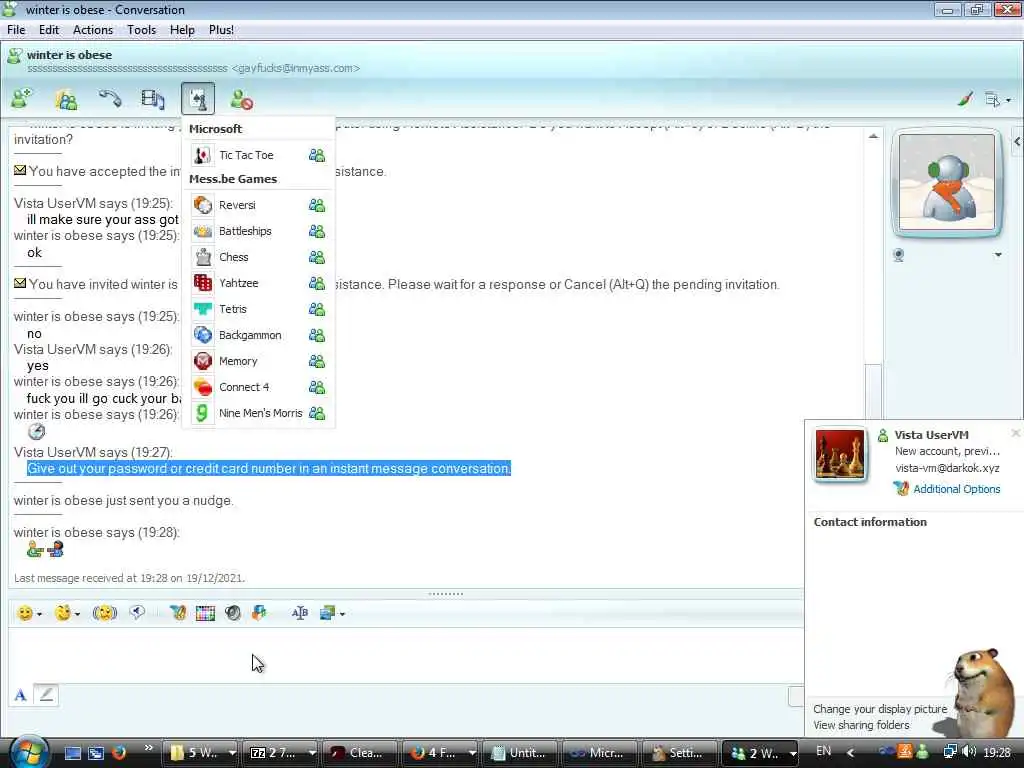The image size is (1024, 768).
Task: Click the contact status icon beside winter is obese
Action: click(x=14, y=56)
